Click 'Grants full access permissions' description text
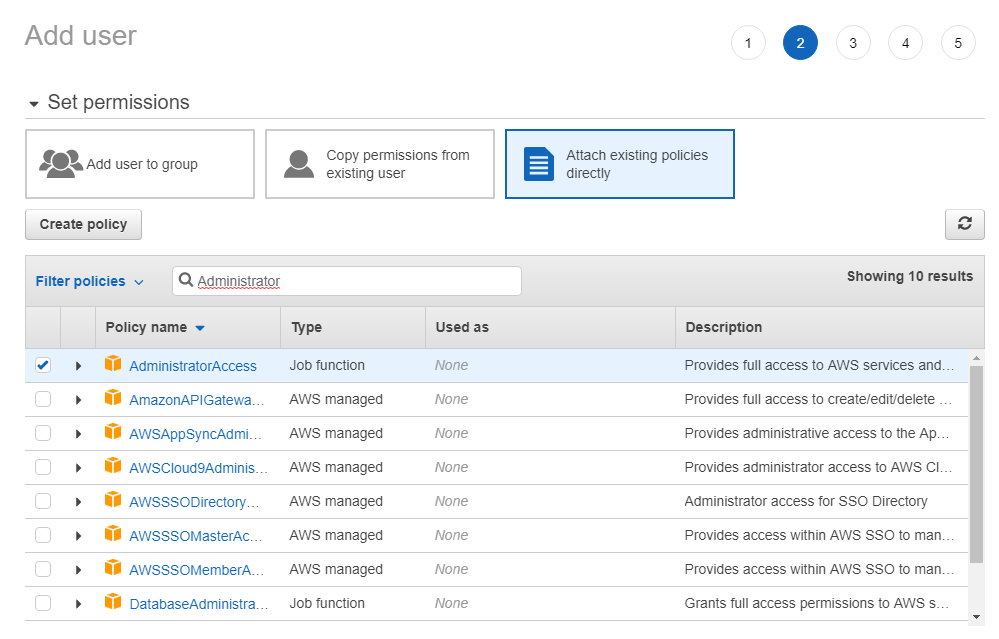This screenshot has width=999, height=639. click(x=817, y=603)
